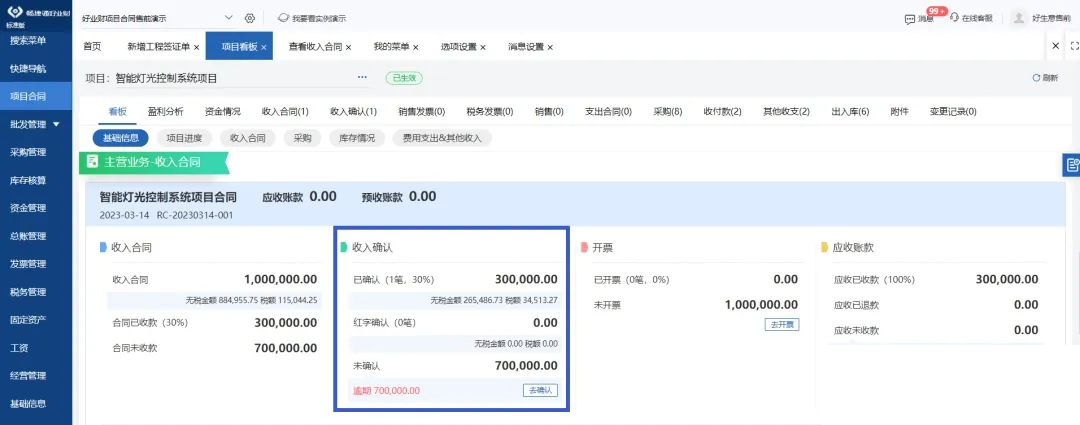Image resolution: width=1080 pixels, height=425 pixels.
Task: Select the 销售发票(0) sub-tab
Action: click(422, 111)
